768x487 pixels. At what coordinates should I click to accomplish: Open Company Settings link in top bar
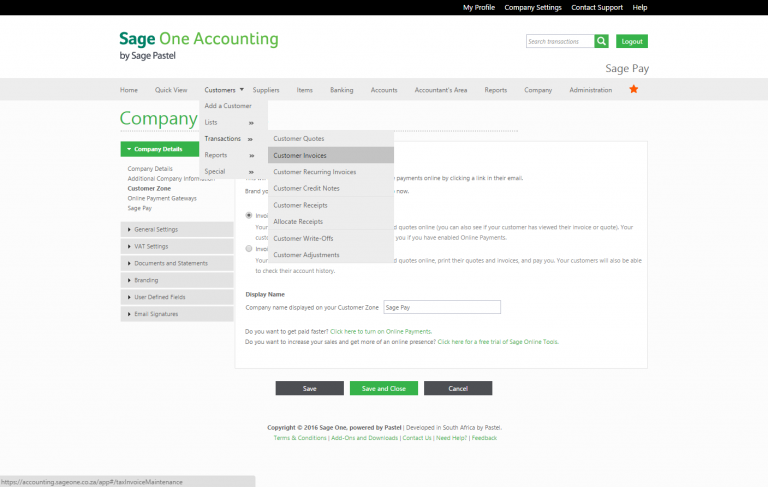click(x=533, y=7)
